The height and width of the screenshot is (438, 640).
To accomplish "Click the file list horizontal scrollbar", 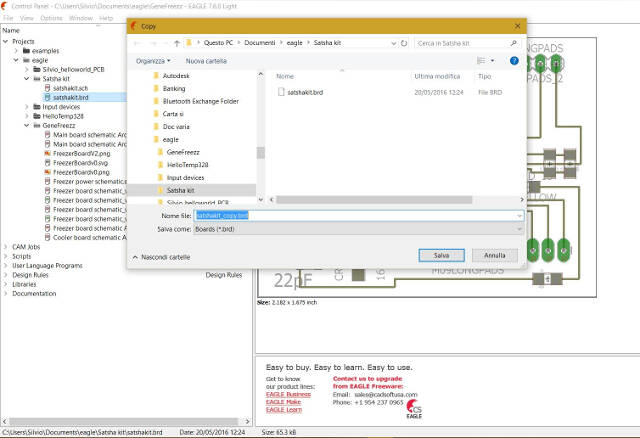I will (x=373, y=200).
